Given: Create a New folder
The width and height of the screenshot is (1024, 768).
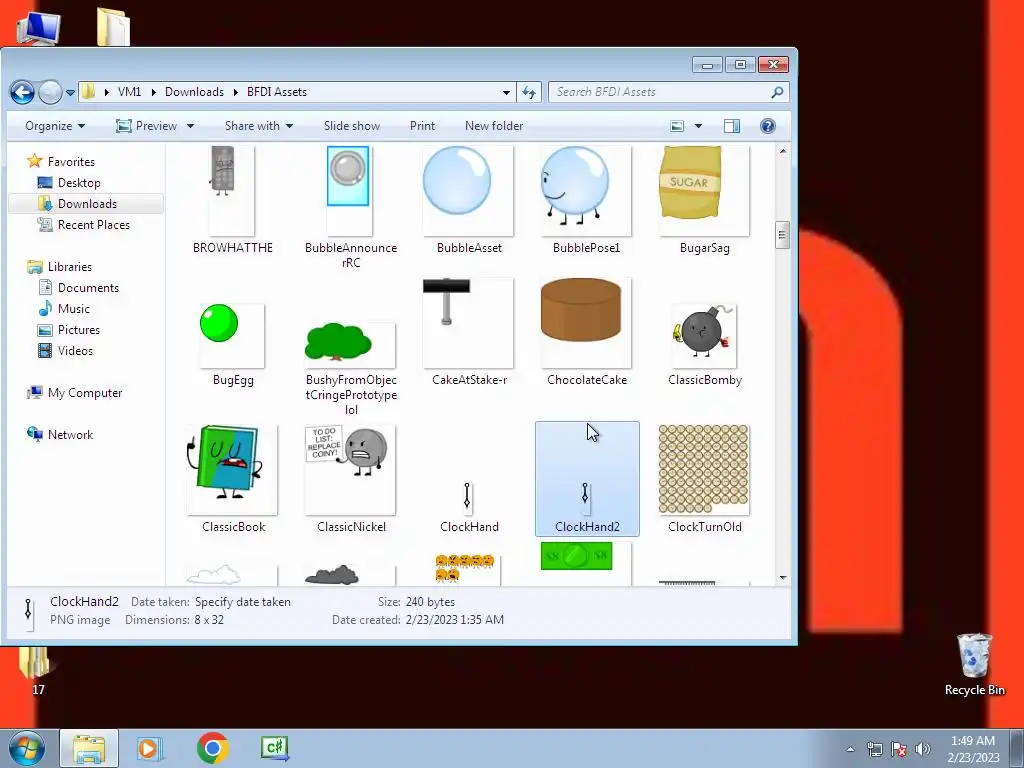Looking at the screenshot, I should tap(494, 126).
